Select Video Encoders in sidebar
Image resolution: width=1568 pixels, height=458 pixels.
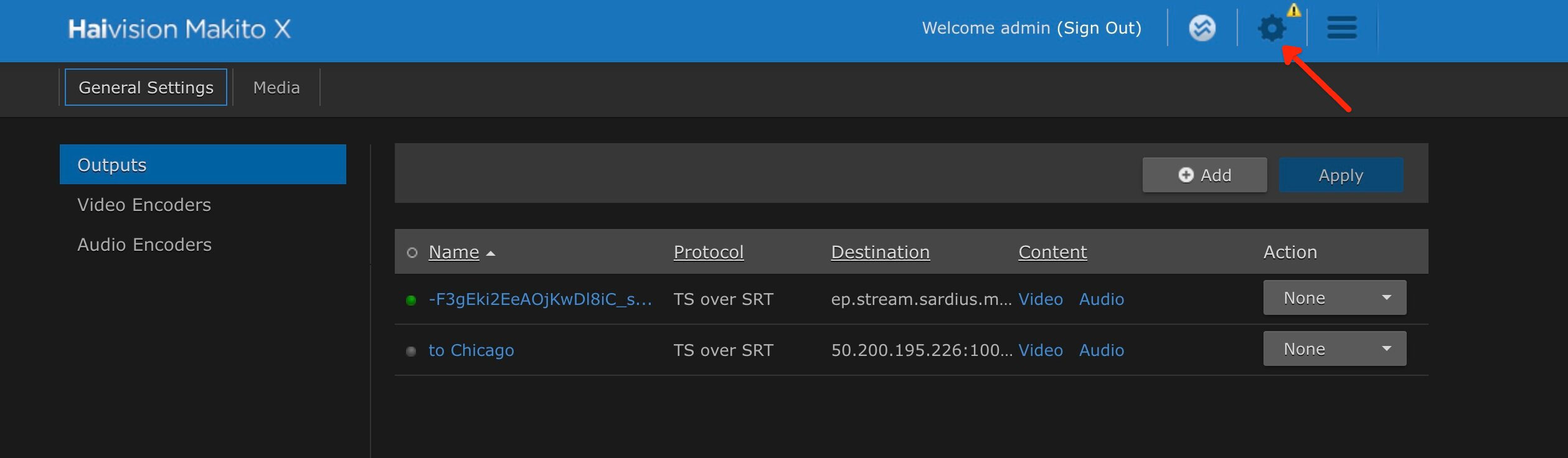(144, 205)
